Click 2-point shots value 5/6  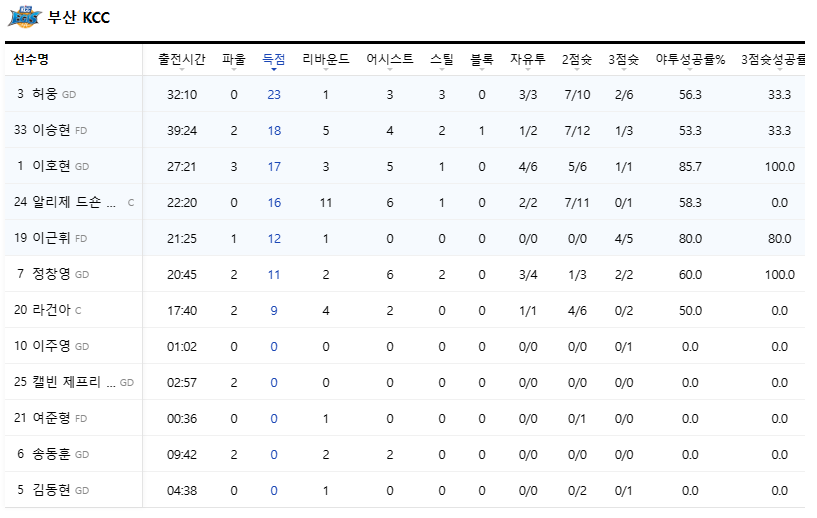577,167
